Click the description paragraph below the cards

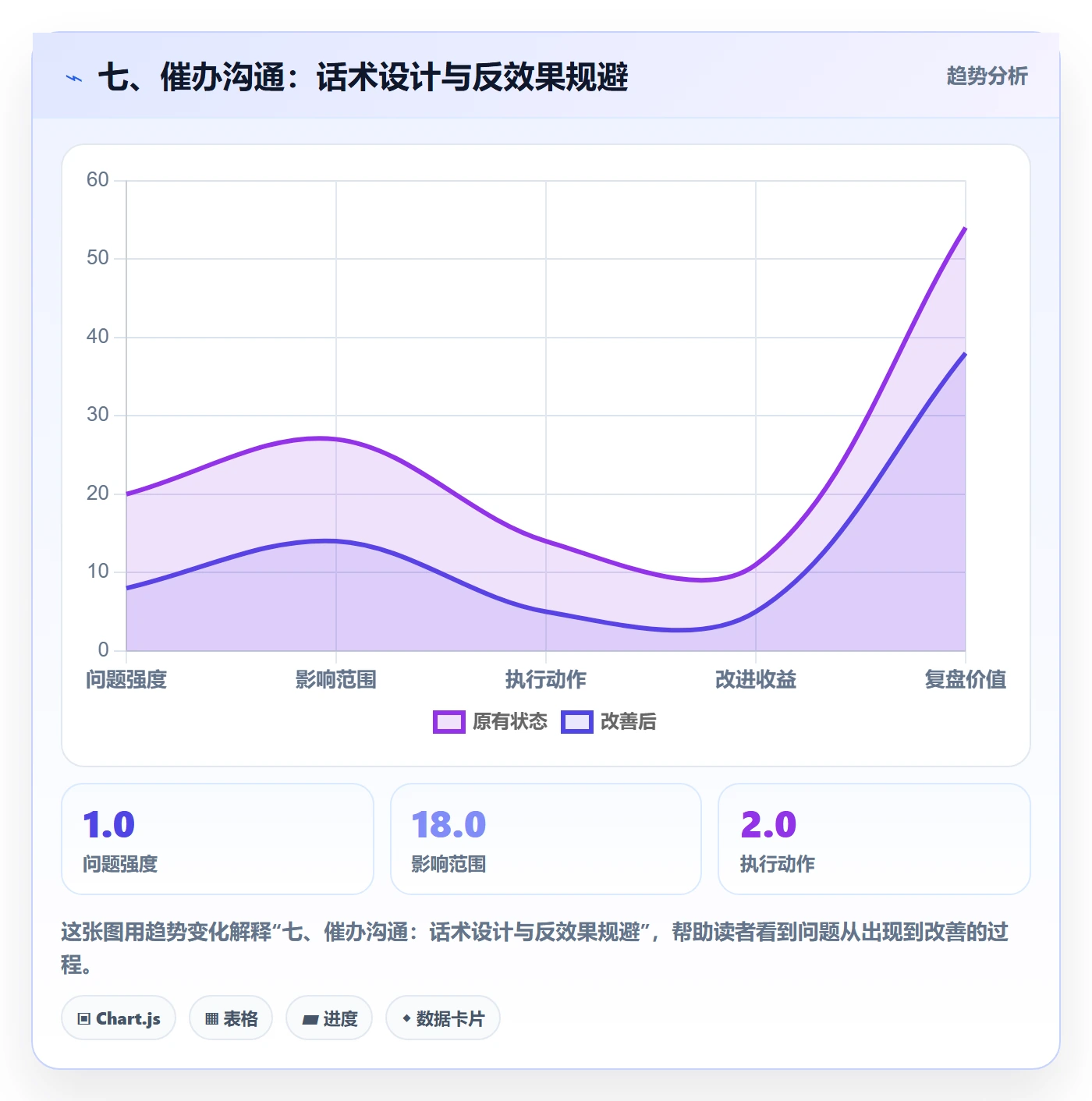pyautogui.click(x=535, y=948)
